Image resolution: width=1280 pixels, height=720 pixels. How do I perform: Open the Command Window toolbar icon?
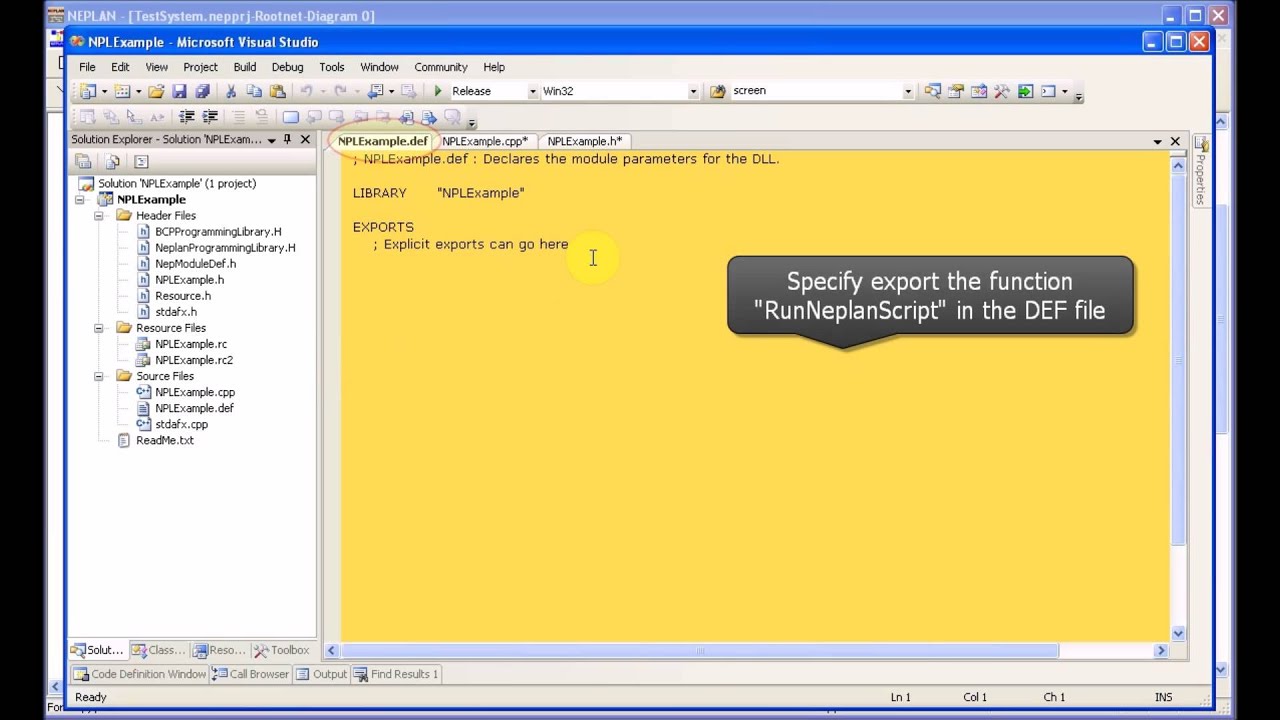1048,91
